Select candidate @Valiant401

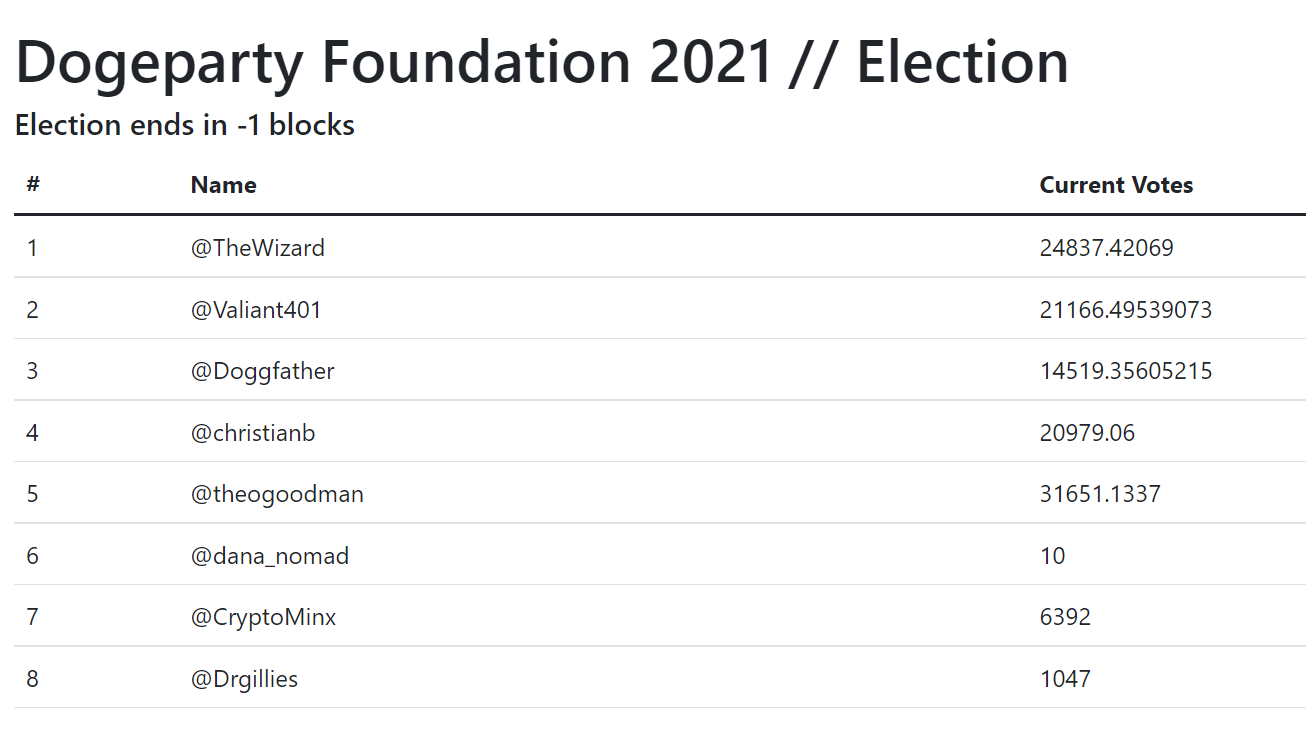[x=256, y=310]
